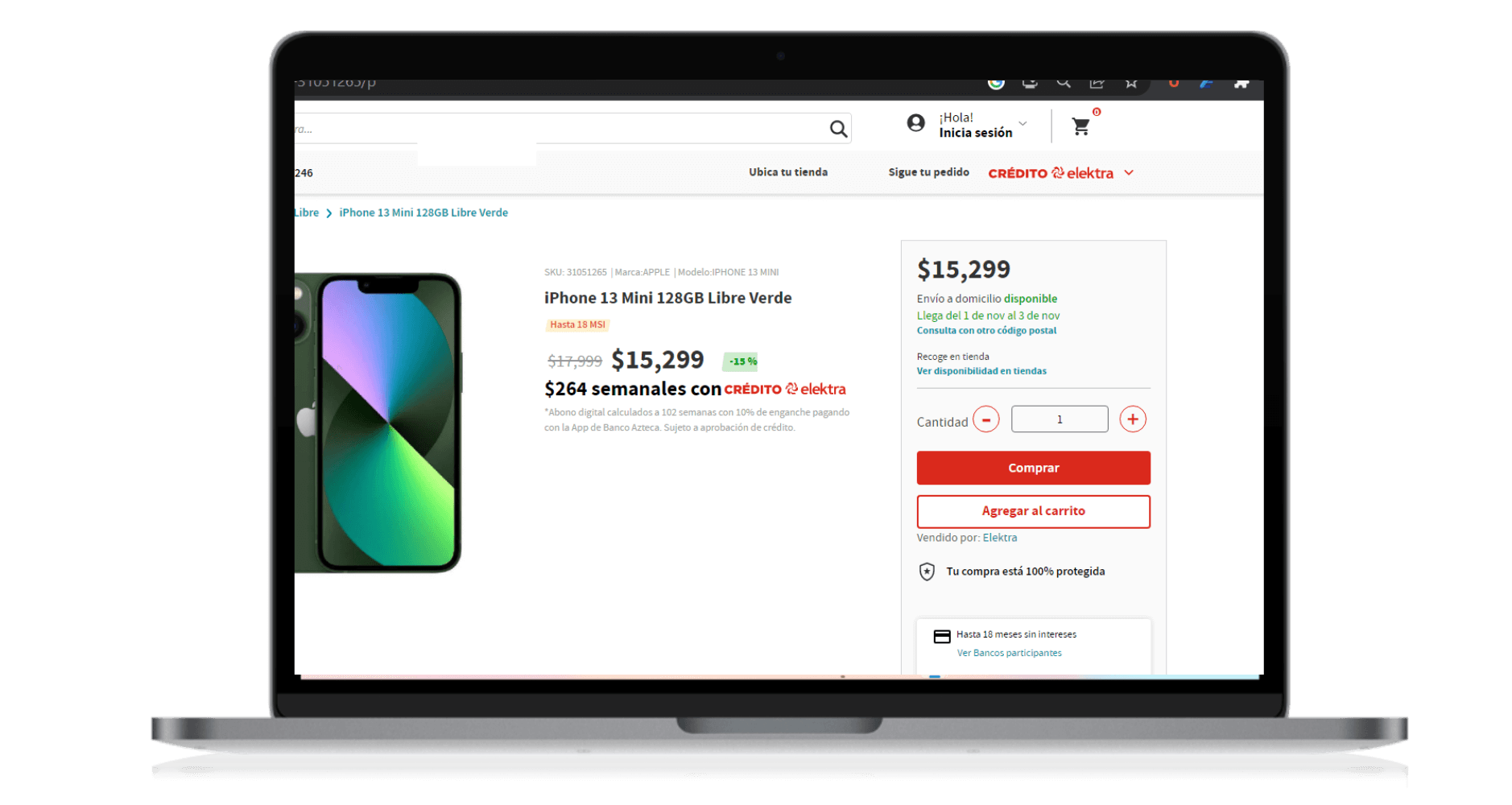The height and width of the screenshot is (805, 1512).
Task: Click the browser share icon
Action: point(1097,83)
